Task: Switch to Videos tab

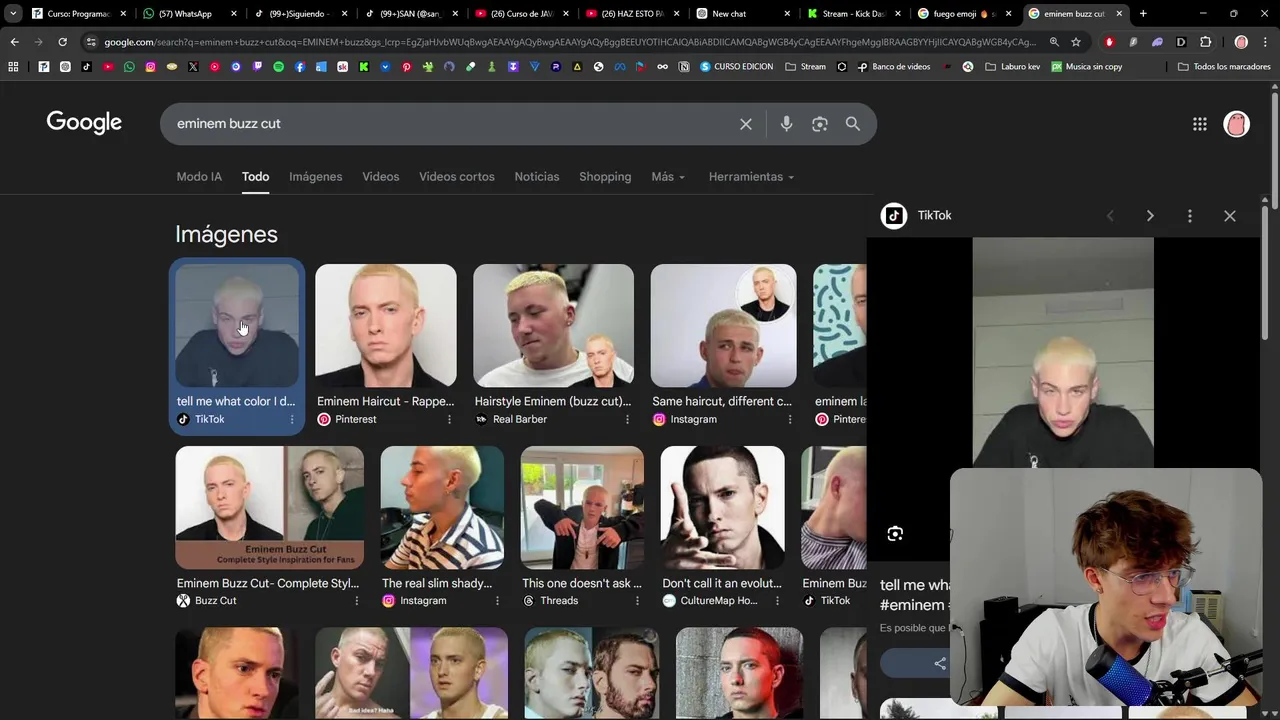Action: pyautogui.click(x=380, y=177)
